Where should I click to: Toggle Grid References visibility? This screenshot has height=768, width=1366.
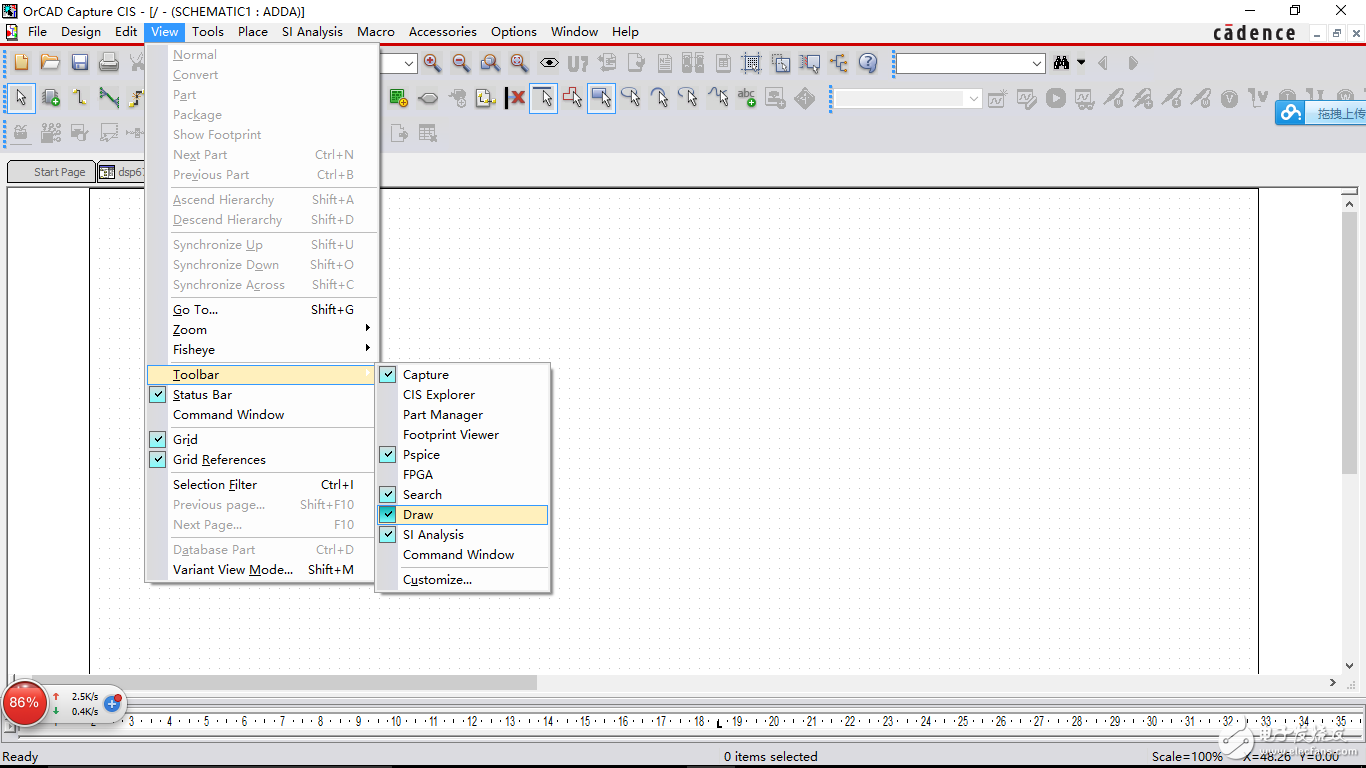(x=158, y=460)
